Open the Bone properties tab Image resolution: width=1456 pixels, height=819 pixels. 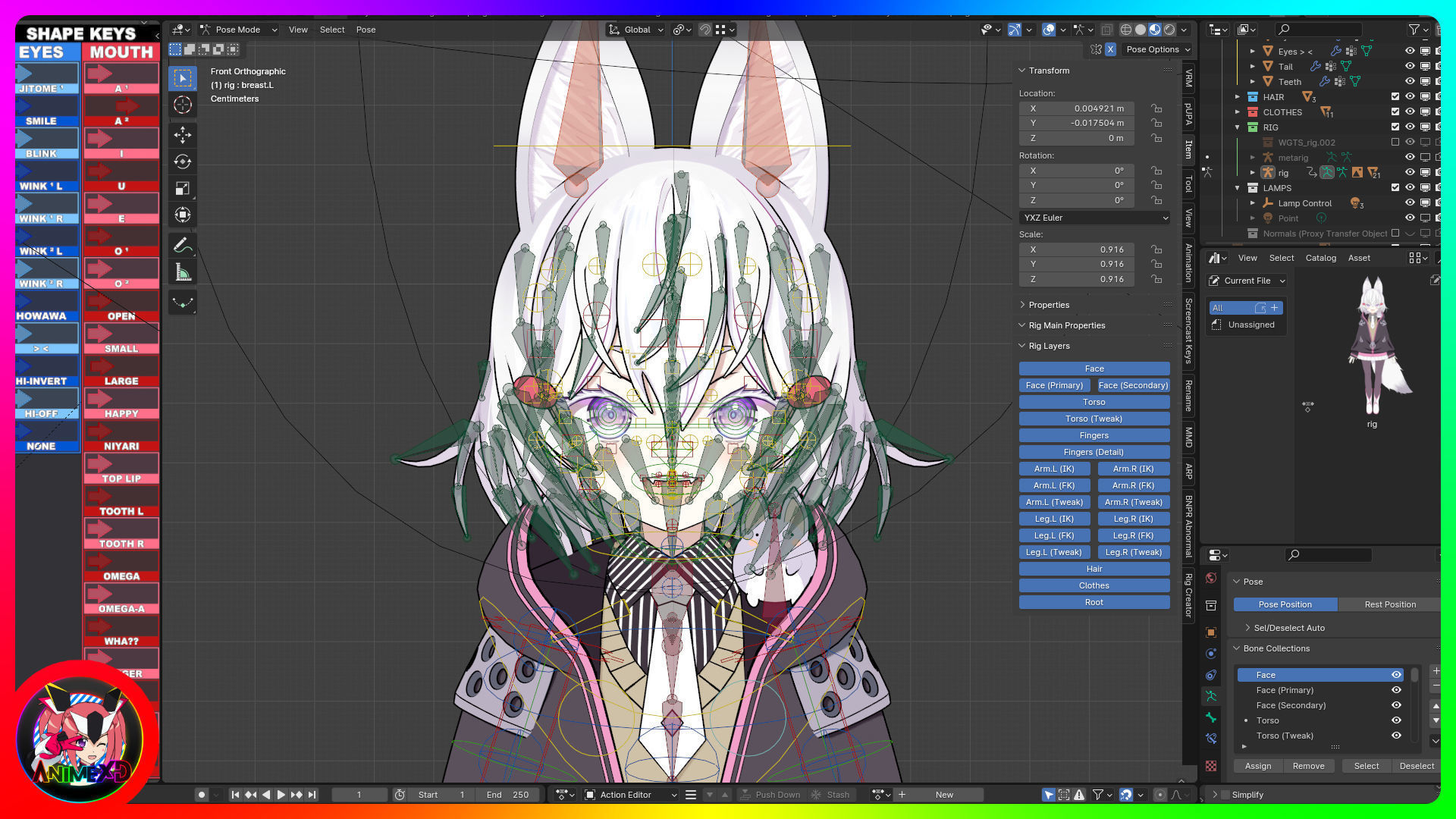tap(1211, 717)
